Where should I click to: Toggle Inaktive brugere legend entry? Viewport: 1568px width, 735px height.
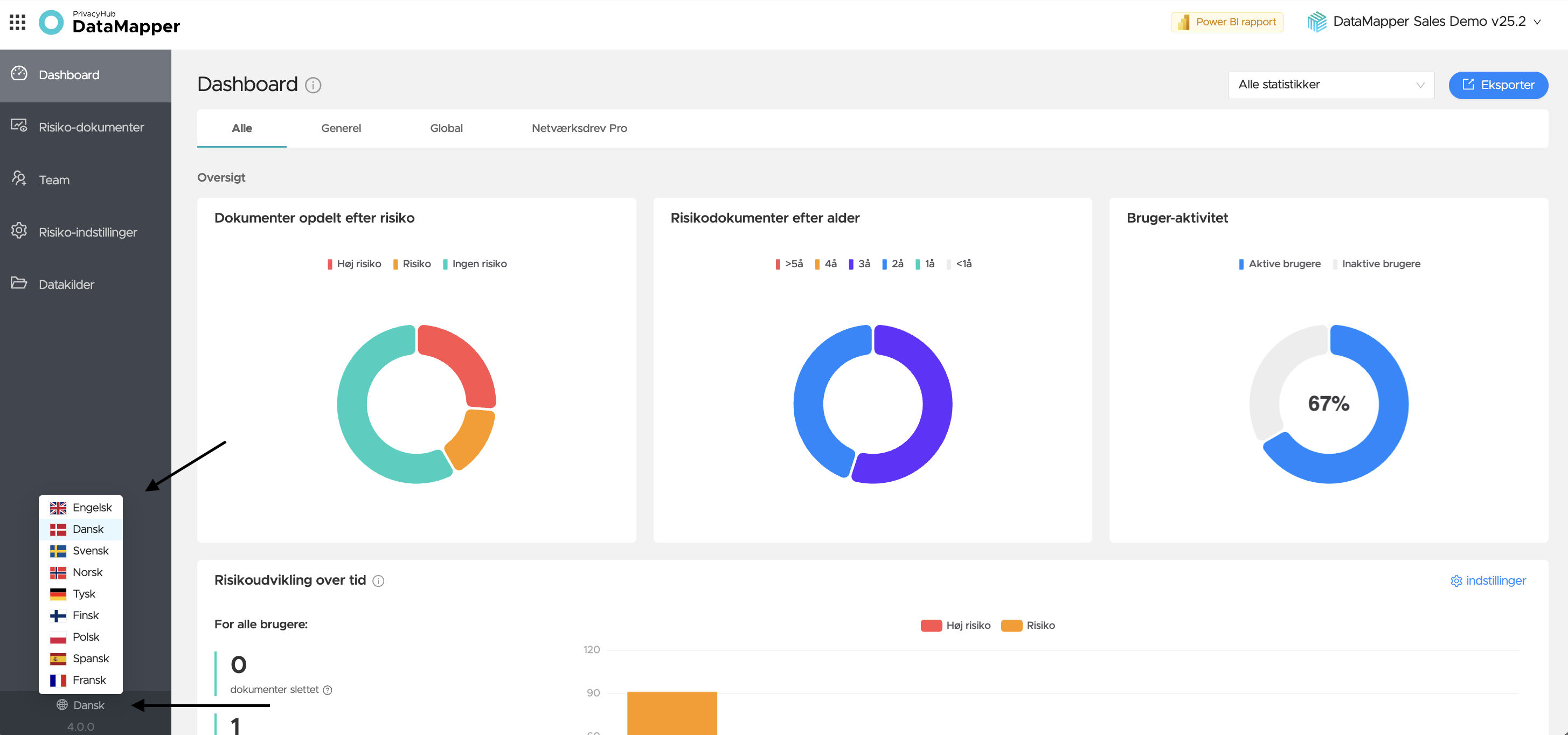pyautogui.click(x=1376, y=264)
